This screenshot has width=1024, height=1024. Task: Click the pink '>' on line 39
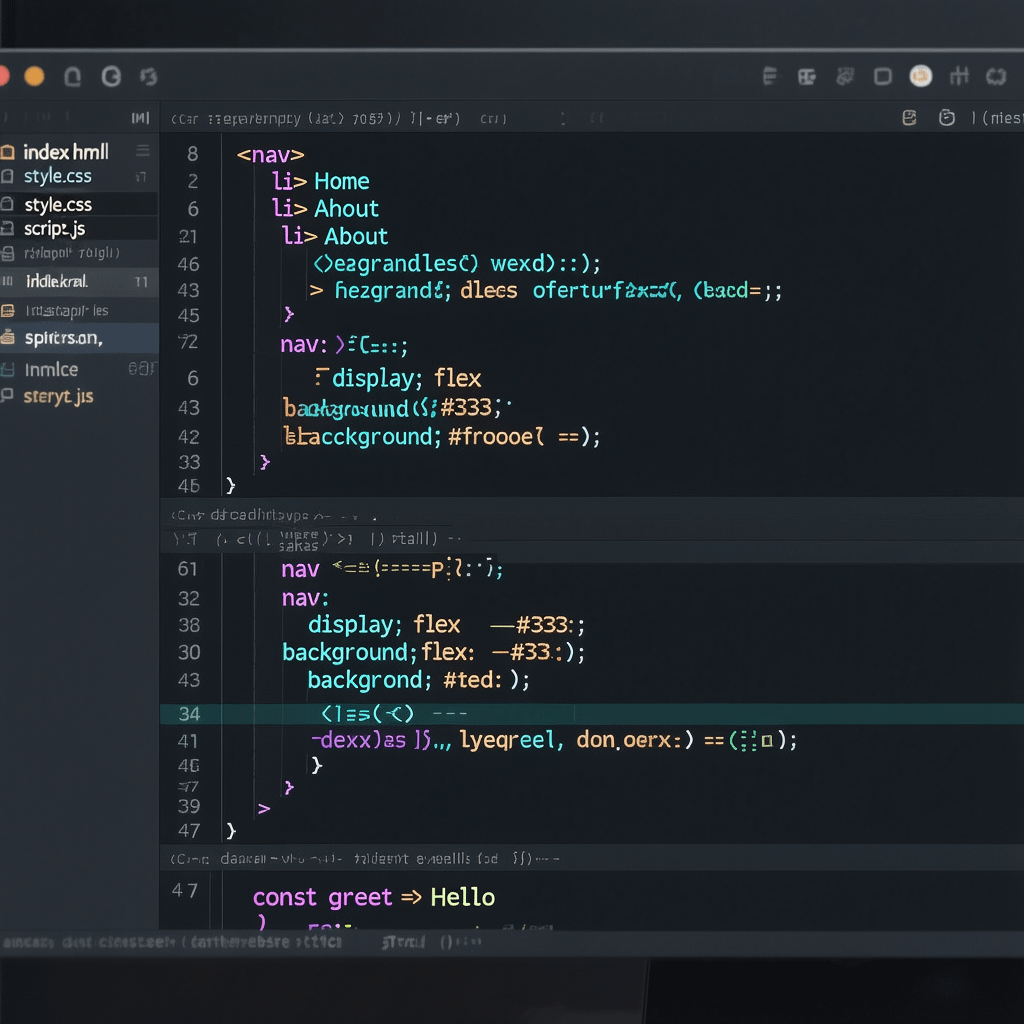[264, 808]
